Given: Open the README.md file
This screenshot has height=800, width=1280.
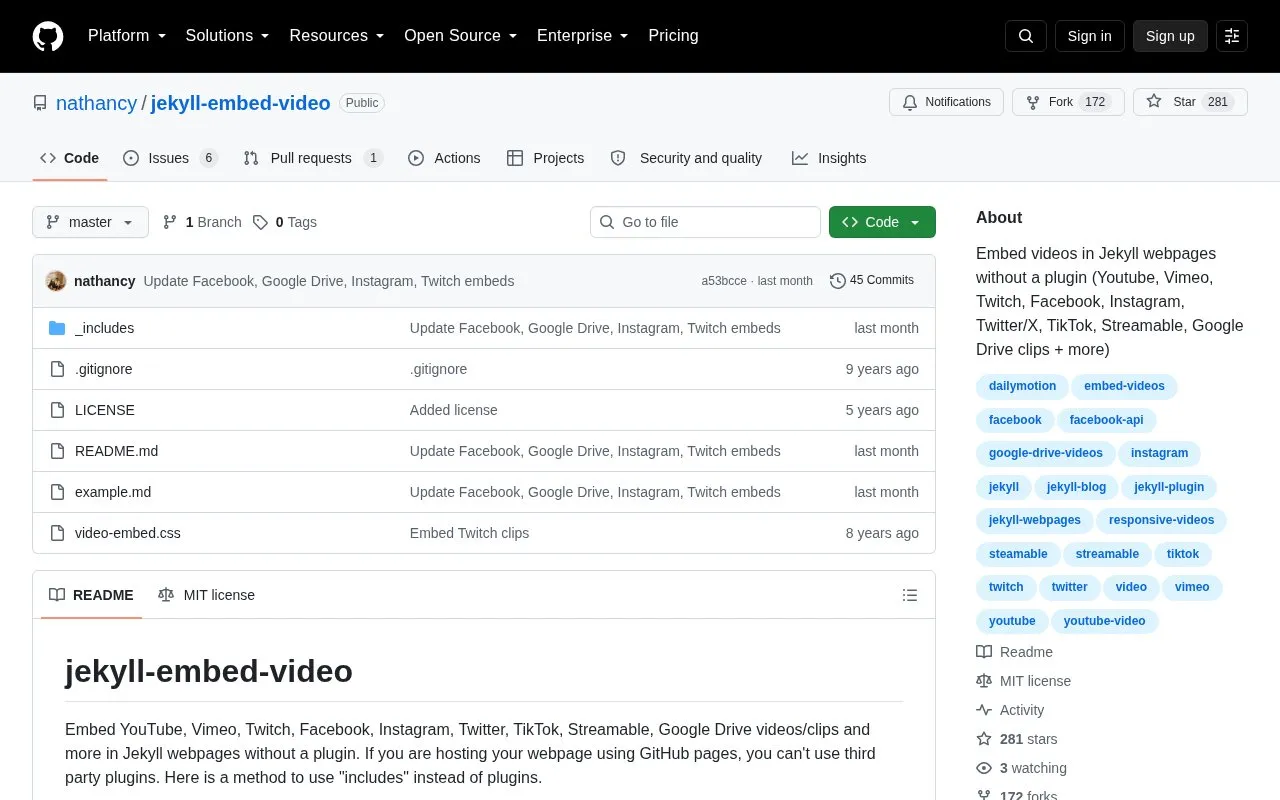Looking at the screenshot, I should click(116, 451).
